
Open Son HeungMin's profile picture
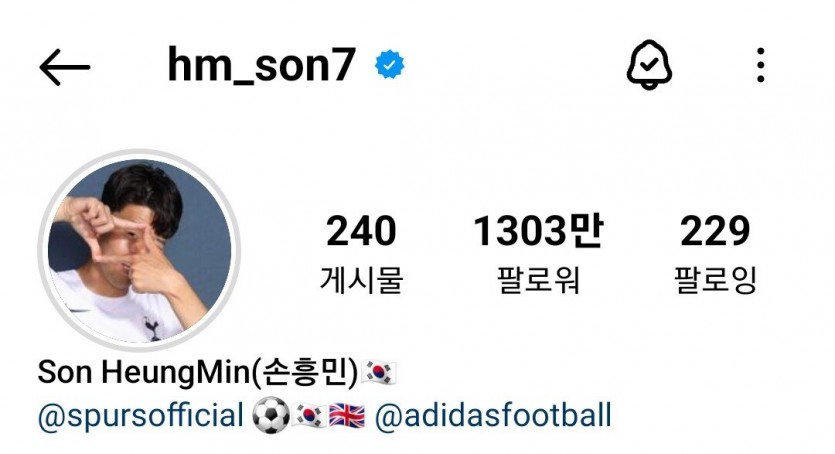pos(139,250)
